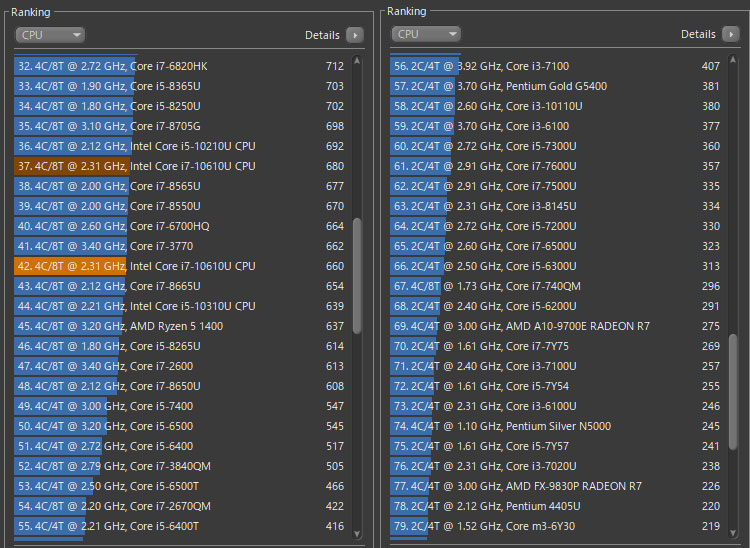Select rank 70 Core i7-7Y75 row
750x548 pixels.
557,346
